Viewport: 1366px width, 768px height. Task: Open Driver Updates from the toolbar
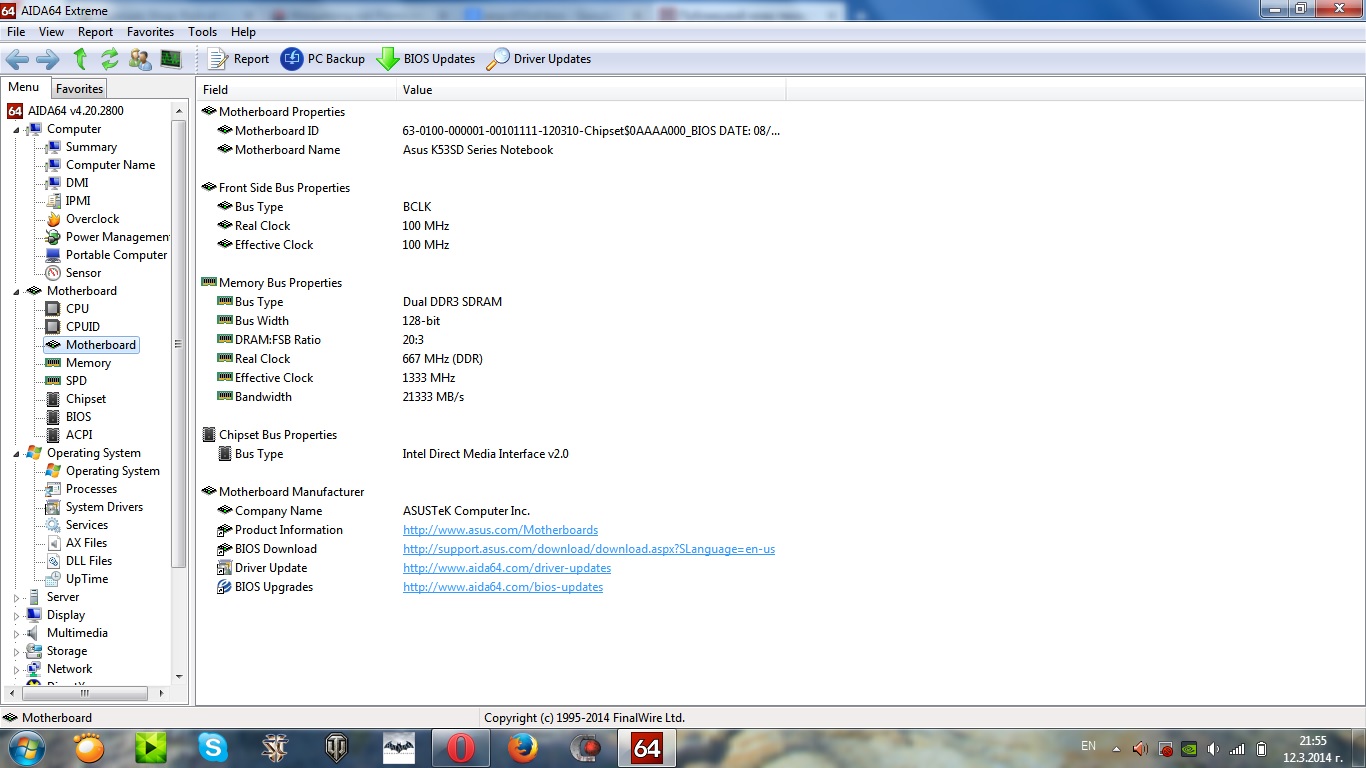(539, 59)
